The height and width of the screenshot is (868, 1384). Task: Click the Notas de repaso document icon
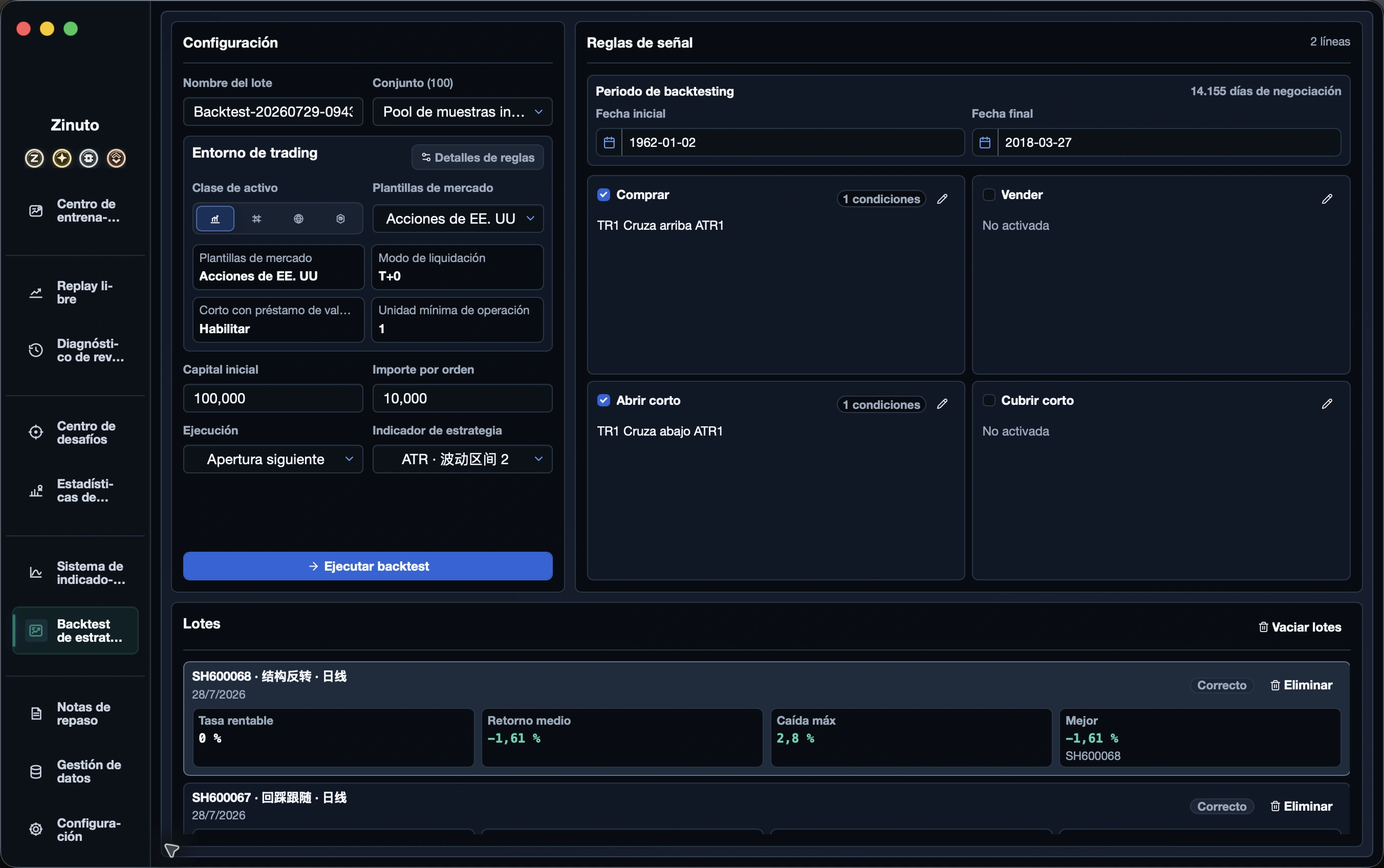coord(36,713)
